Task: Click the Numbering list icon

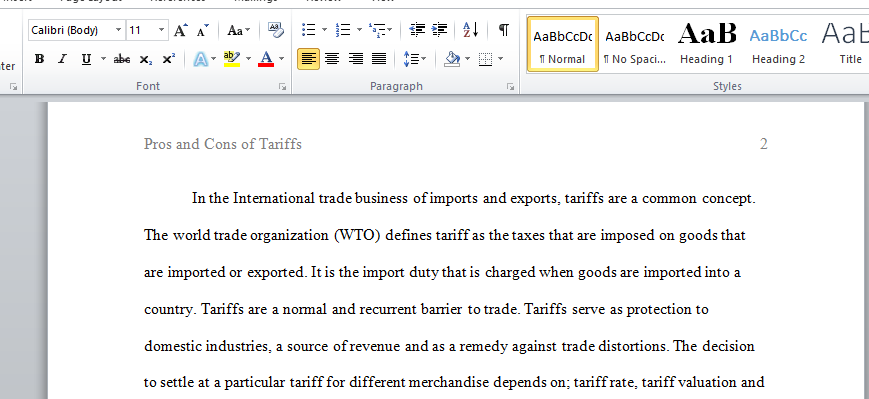Action: tap(343, 30)
